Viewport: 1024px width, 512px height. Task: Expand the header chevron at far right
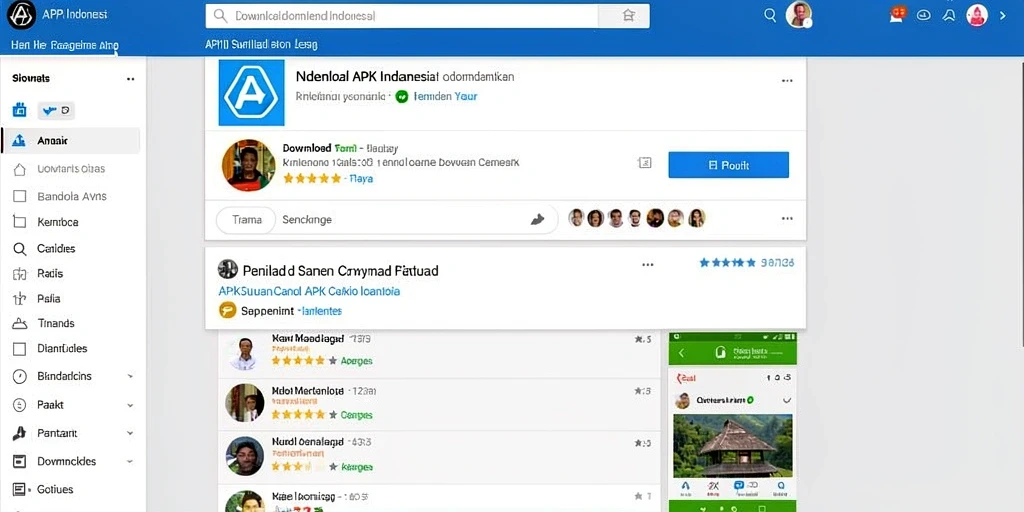pos(1003,15)
